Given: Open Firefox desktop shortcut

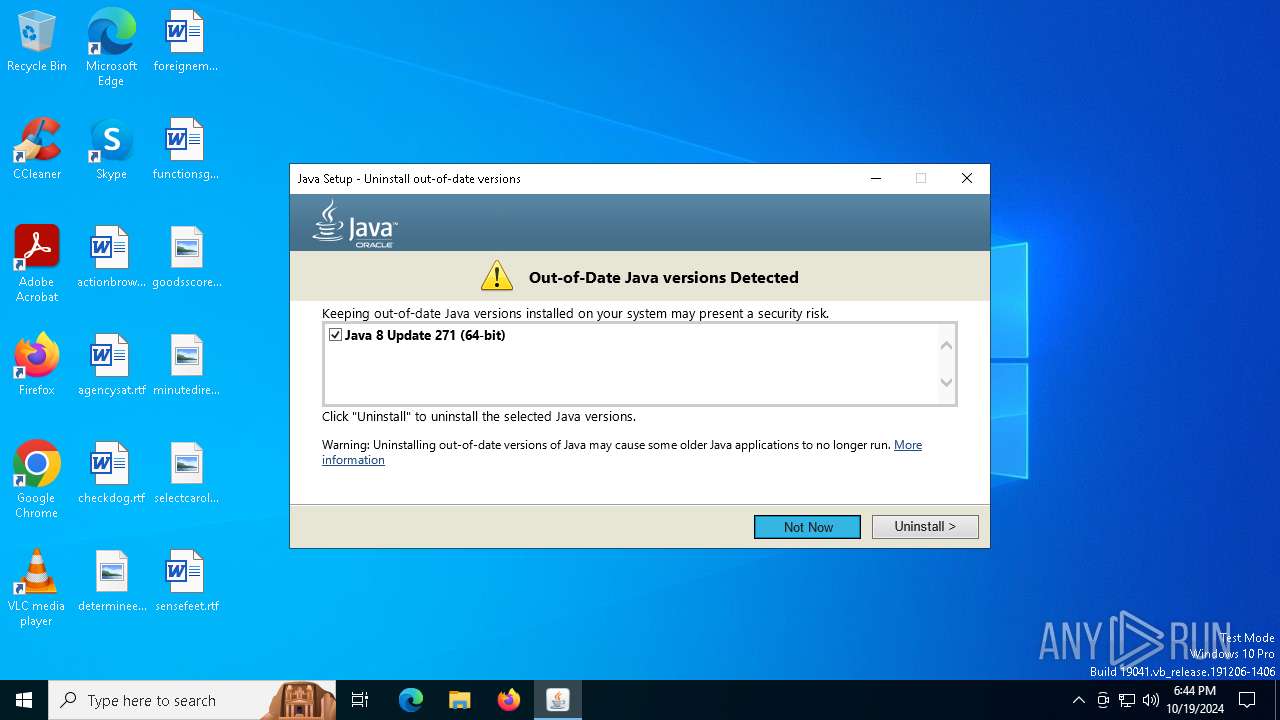Looking at the screenshot, I should pos(37,366).
